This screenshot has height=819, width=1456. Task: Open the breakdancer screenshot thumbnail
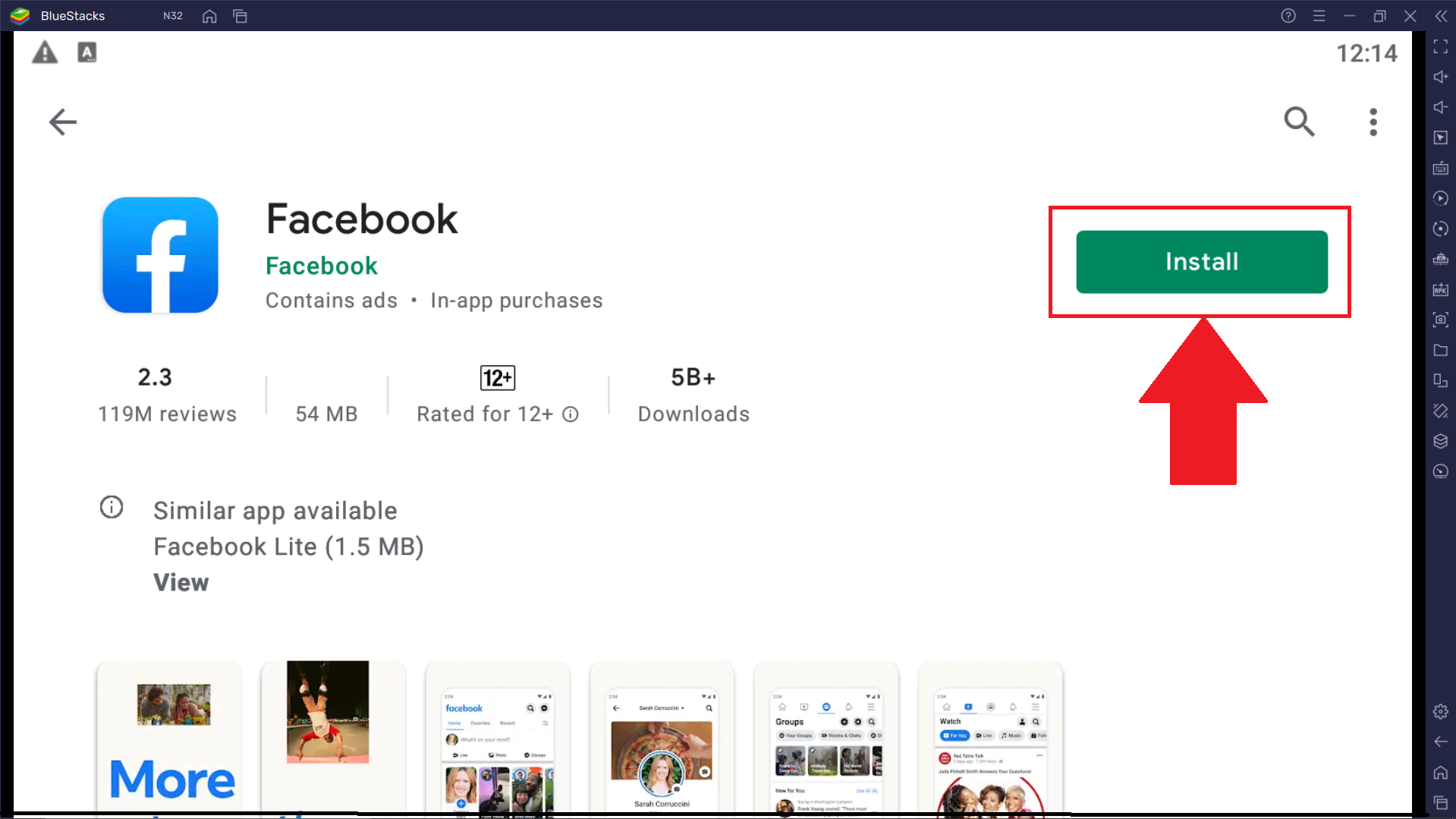[333, 738]
